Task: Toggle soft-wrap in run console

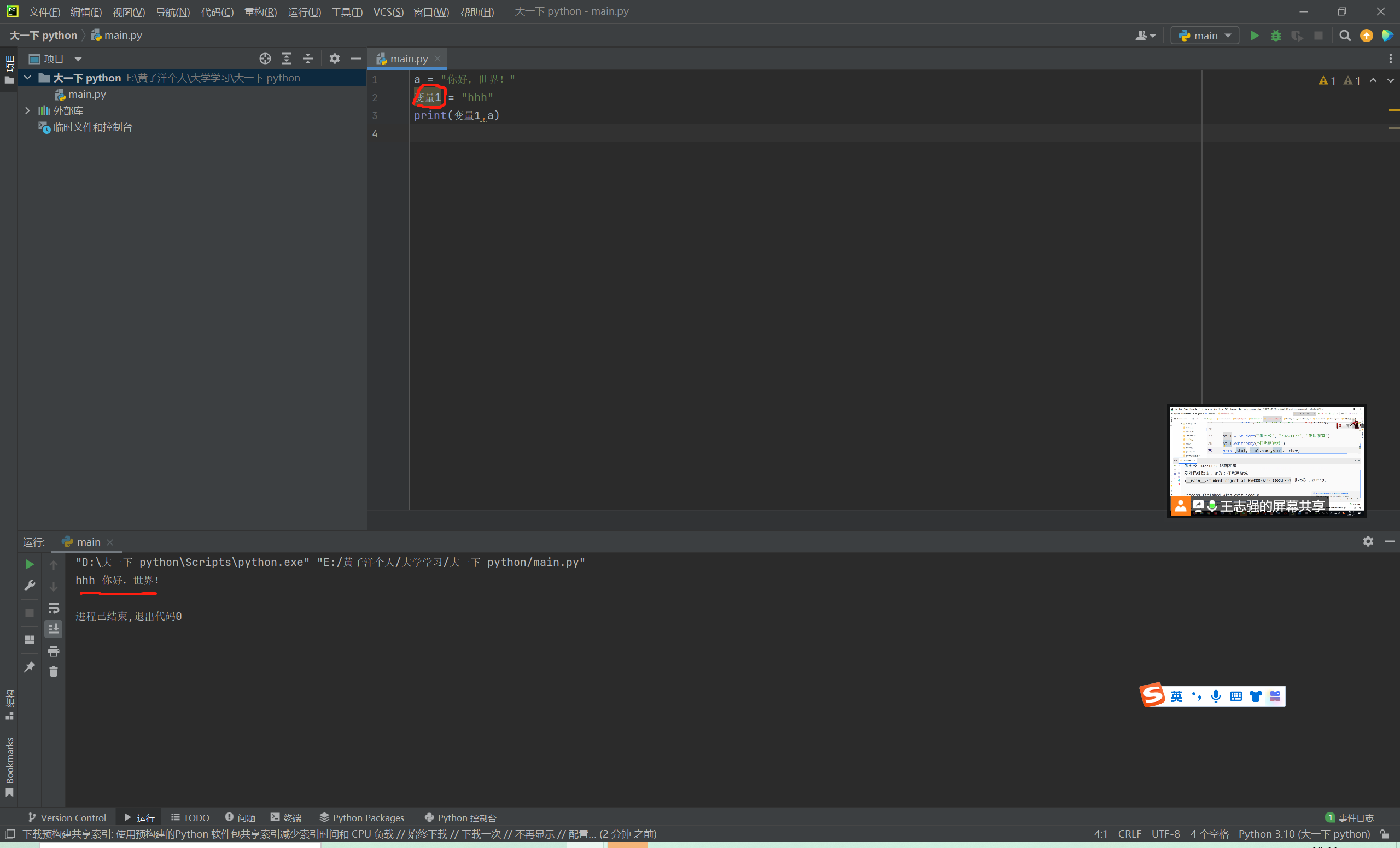Action: click(x=54, y=609)
